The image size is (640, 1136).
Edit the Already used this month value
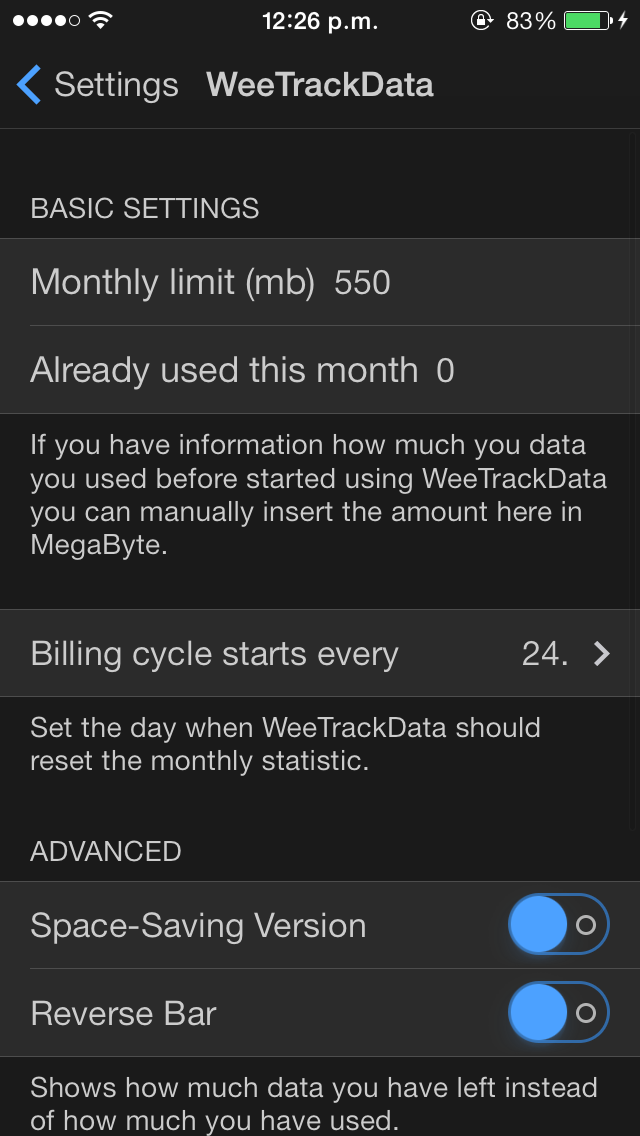(445, 371)
